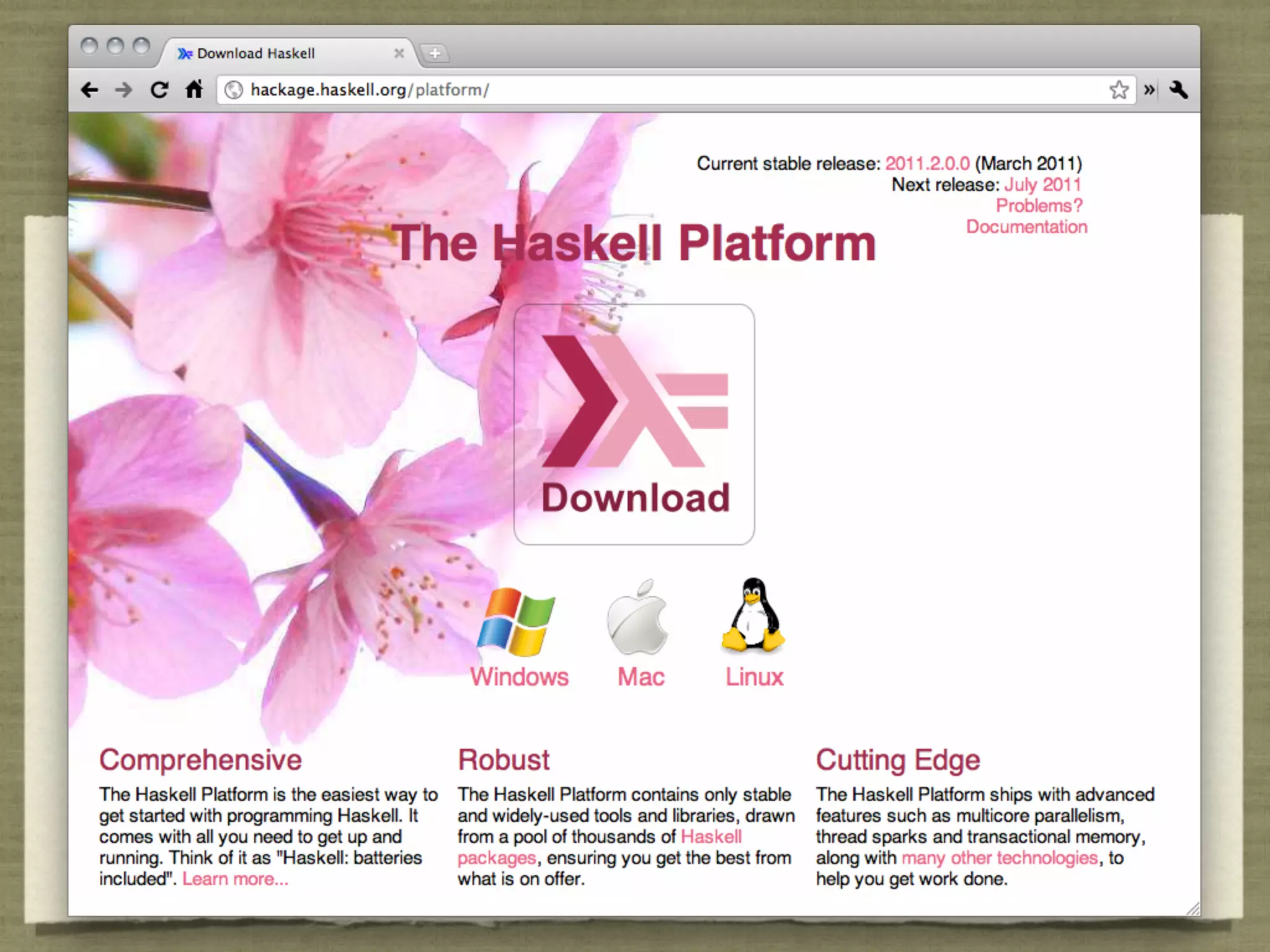This screenshot has height=952, width=1270.
Task: Click the large Haskell Download button
Action: (634, 425)
